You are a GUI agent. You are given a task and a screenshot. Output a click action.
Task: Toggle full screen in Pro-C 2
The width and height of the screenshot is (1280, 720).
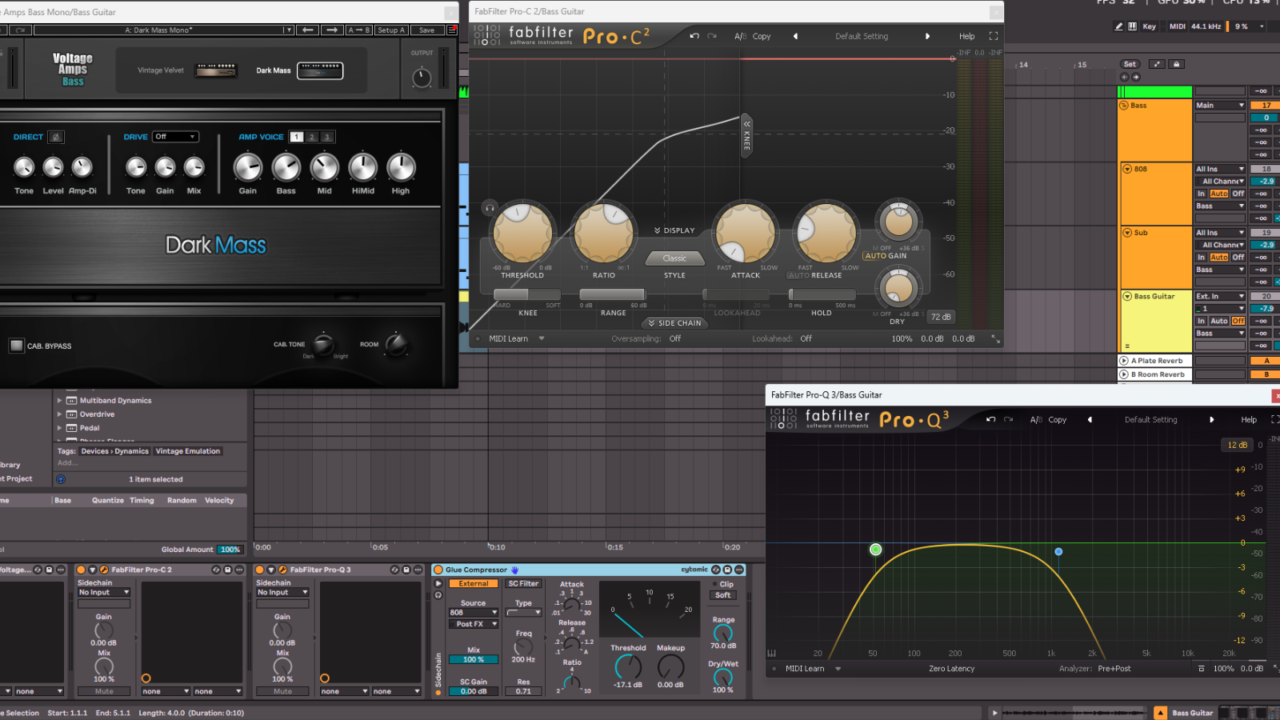(x=994, y=36)
